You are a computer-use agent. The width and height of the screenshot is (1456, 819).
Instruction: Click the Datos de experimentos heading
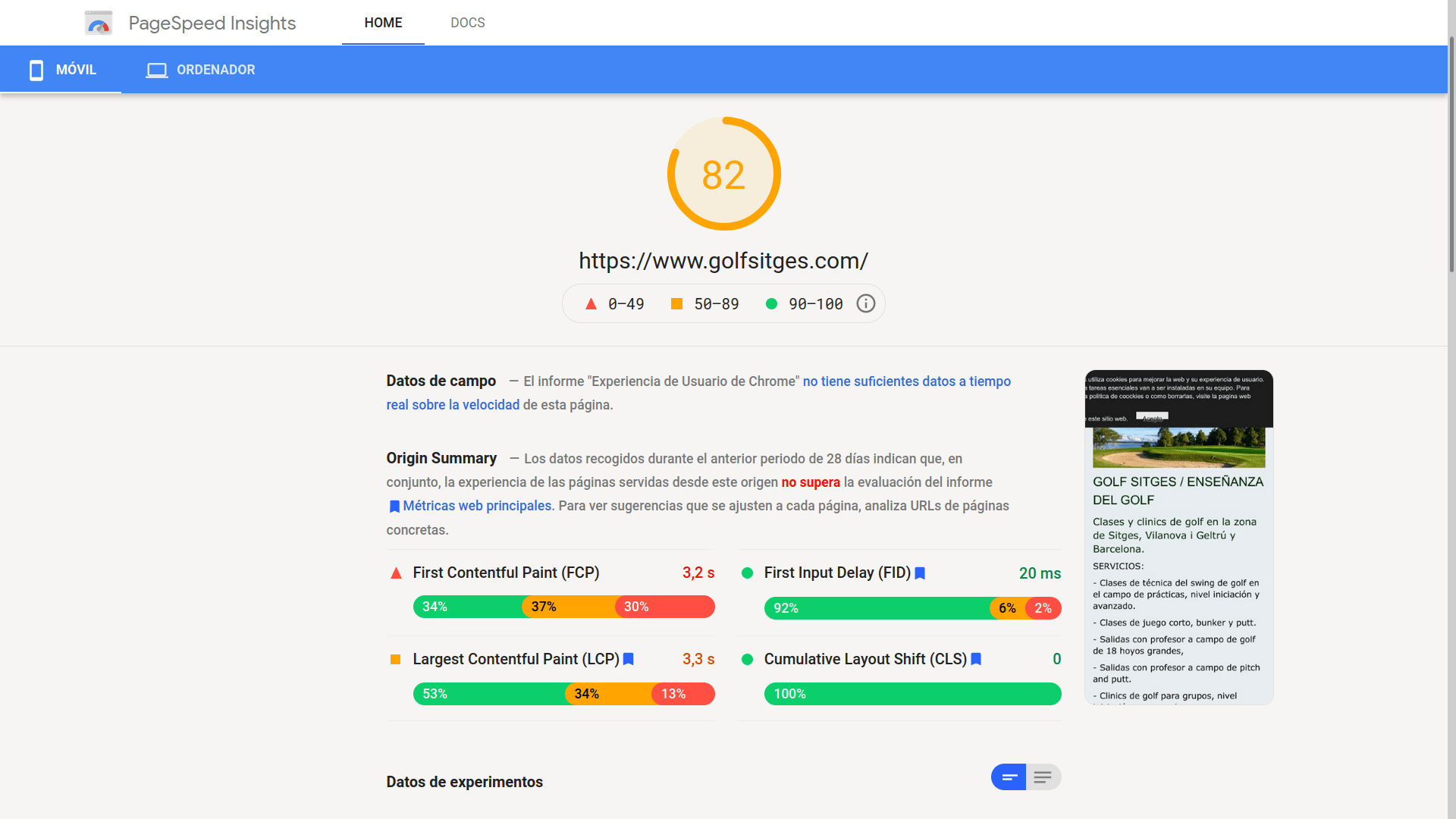pyautogui.click(x=464, y=782)
